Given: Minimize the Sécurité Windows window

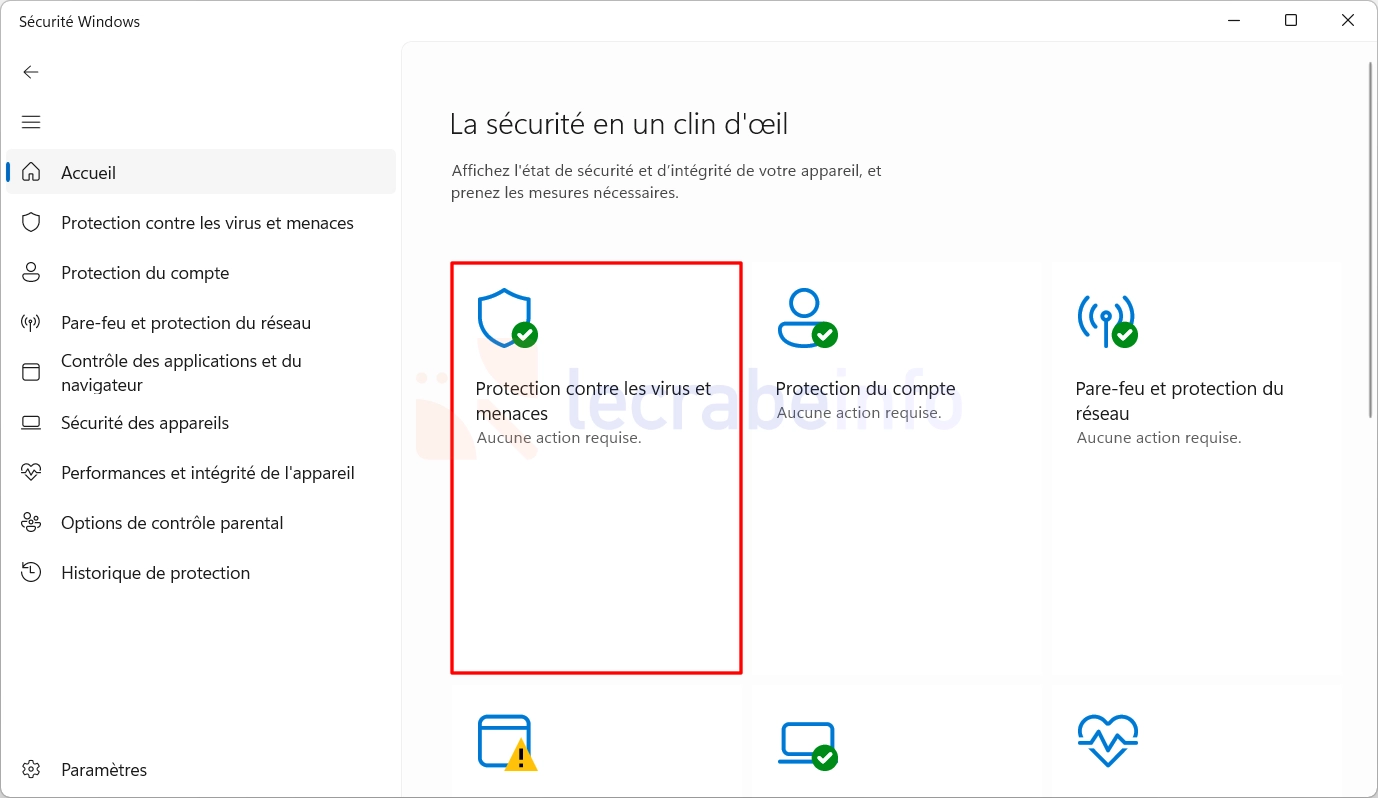Looking at the screenshot, I should point(1233,21).
